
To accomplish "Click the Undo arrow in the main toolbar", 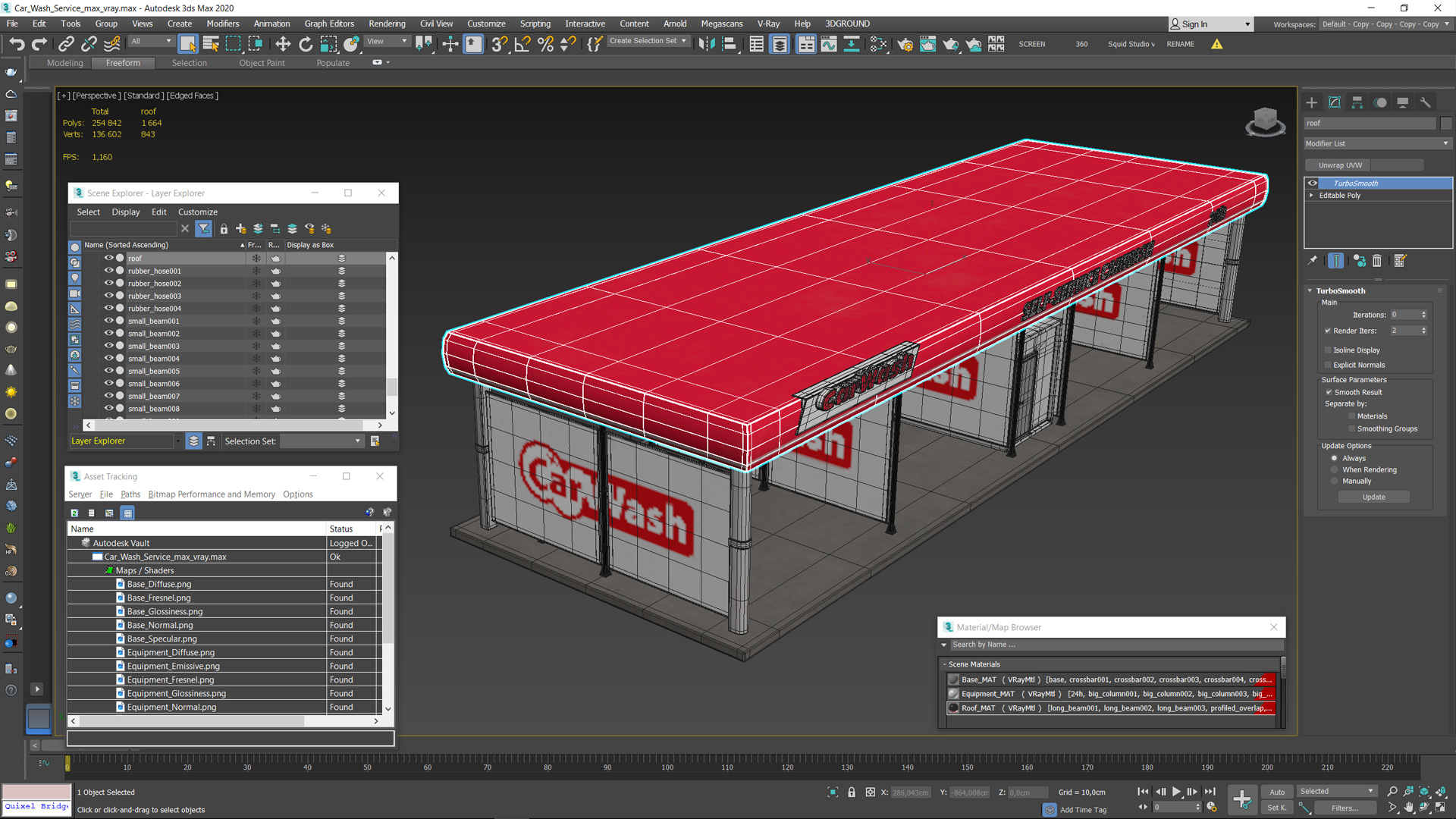I will click(17, 44).
